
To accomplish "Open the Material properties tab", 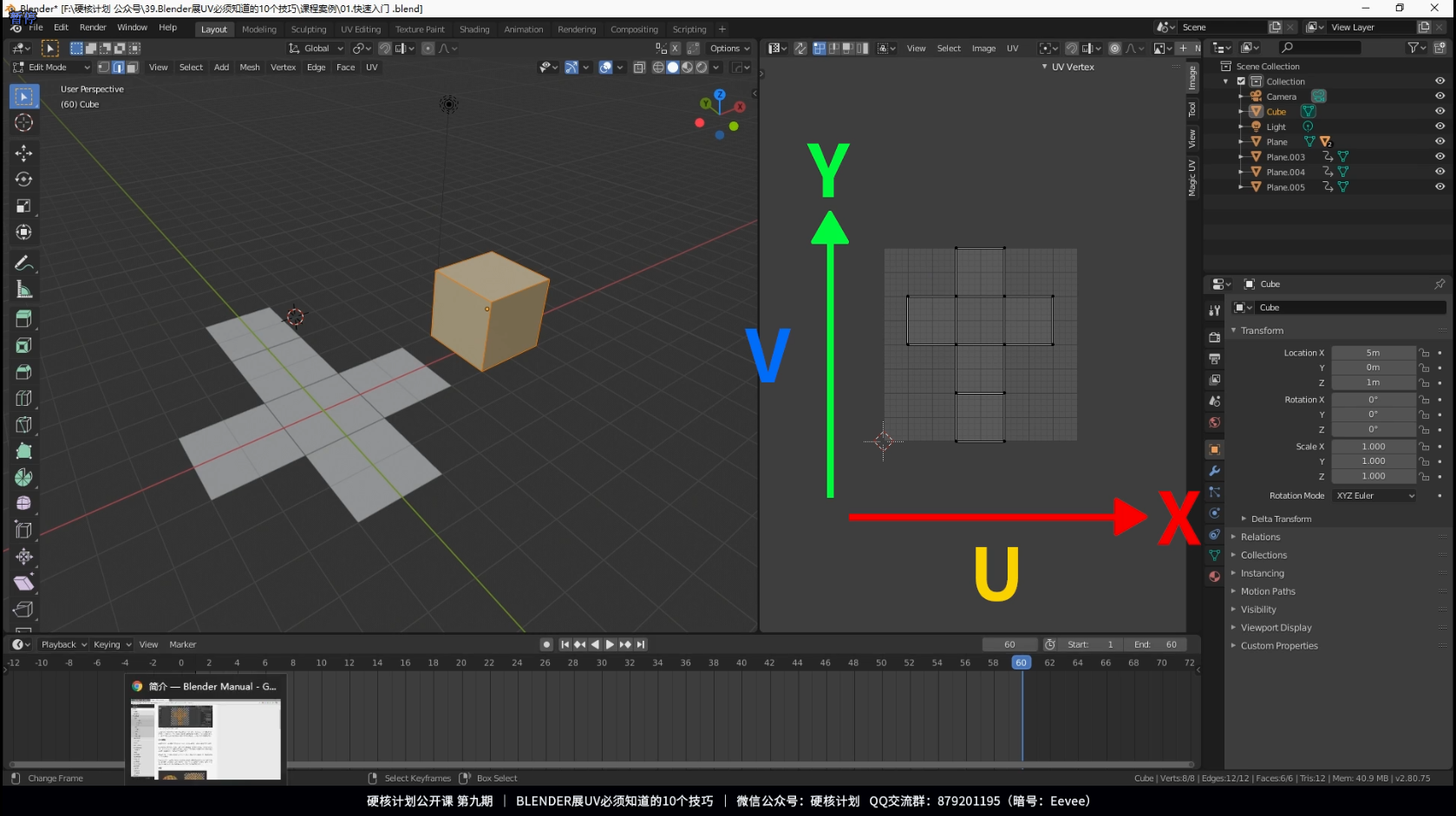I will click(1214, 577).
